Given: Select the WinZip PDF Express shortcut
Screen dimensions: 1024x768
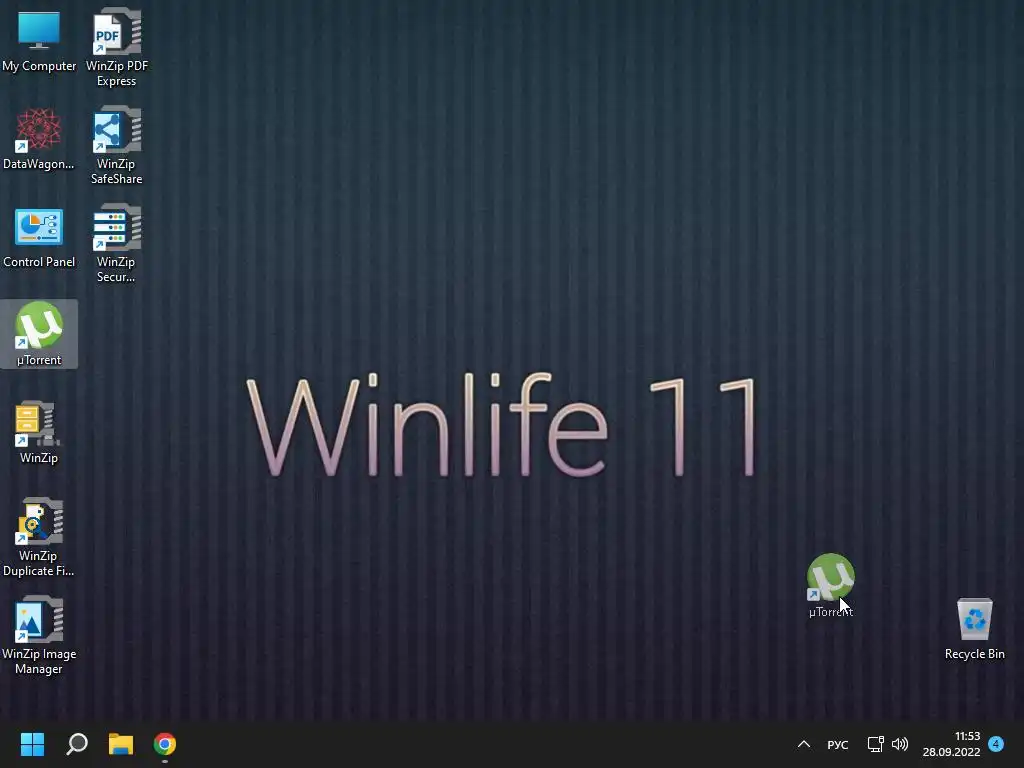Looking at the screenshot, I should click(x=116, y=47).
